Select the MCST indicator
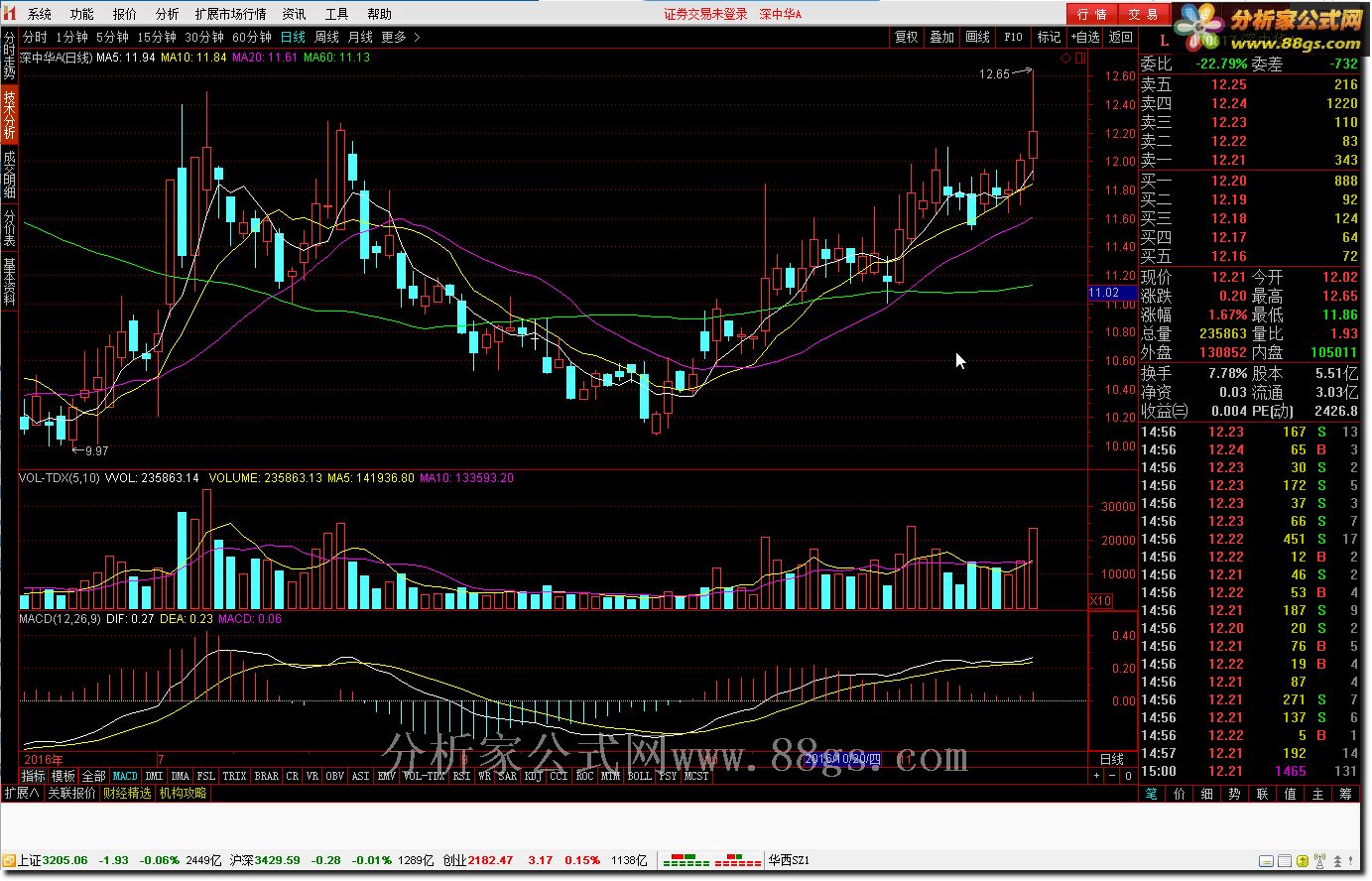Viewport: 1372px width, 881px height. [696, 776]
